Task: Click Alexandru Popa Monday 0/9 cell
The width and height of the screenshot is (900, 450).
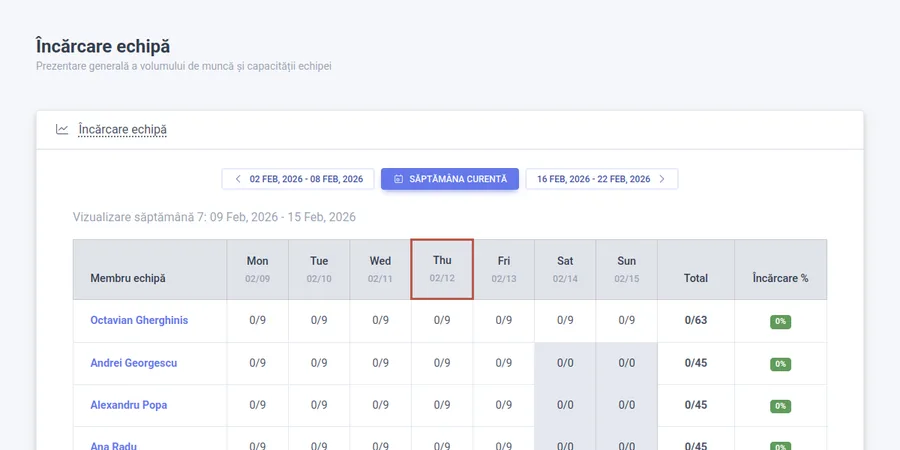Action: [x=258, y=405]
